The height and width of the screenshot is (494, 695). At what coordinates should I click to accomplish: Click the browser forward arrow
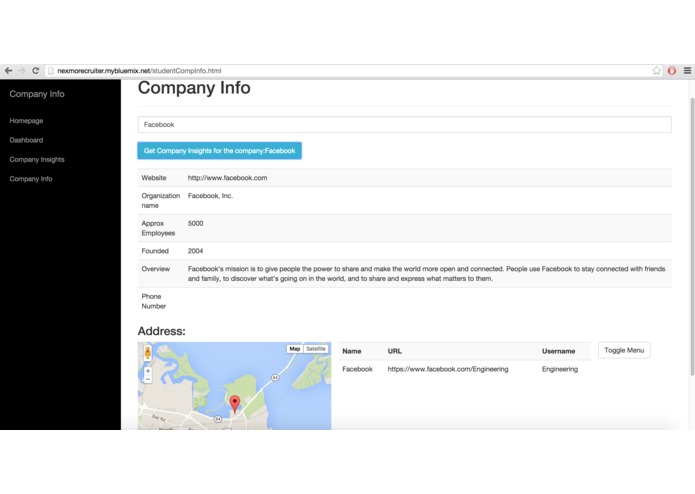[22, 70]
